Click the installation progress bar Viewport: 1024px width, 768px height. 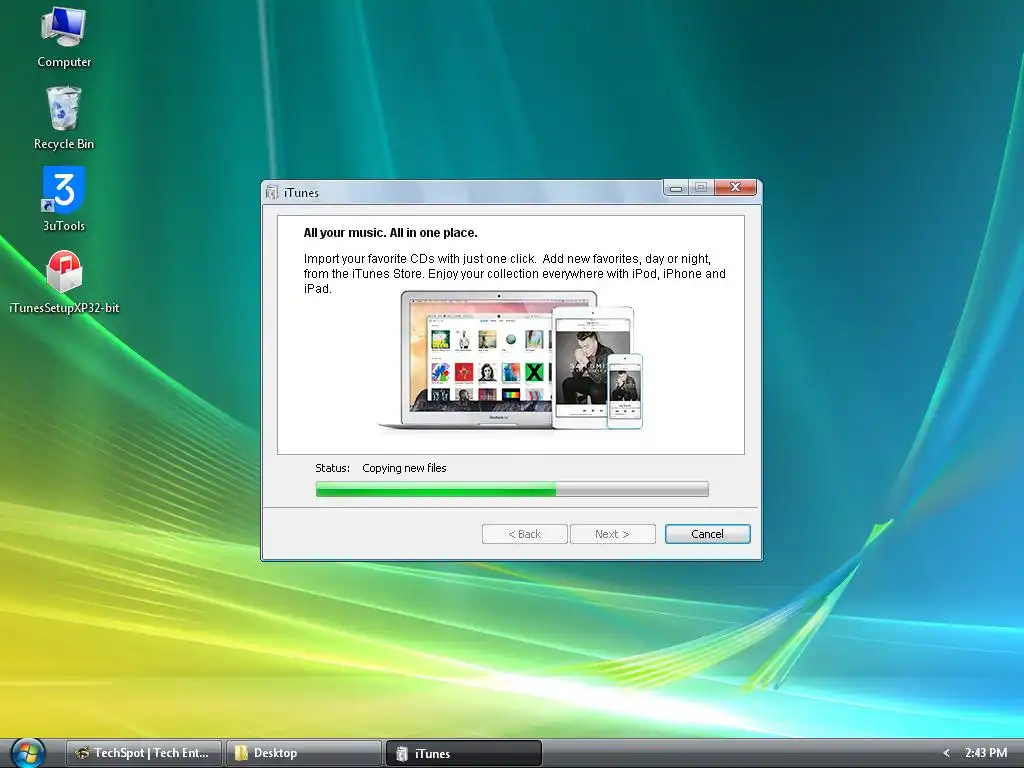click(512, 489)
